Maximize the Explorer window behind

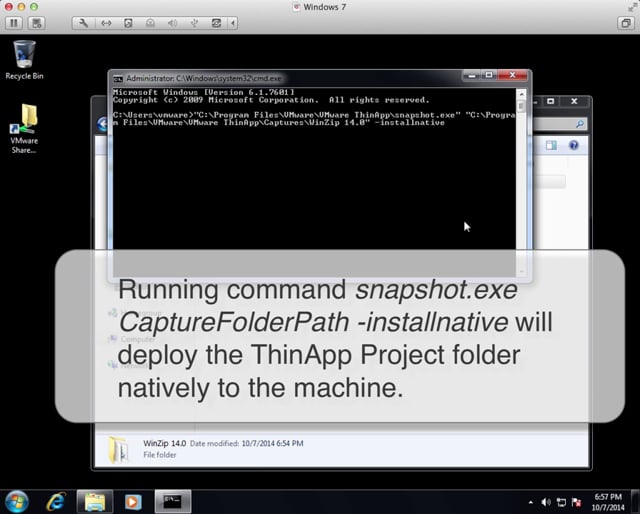click(x=551, y=101)
